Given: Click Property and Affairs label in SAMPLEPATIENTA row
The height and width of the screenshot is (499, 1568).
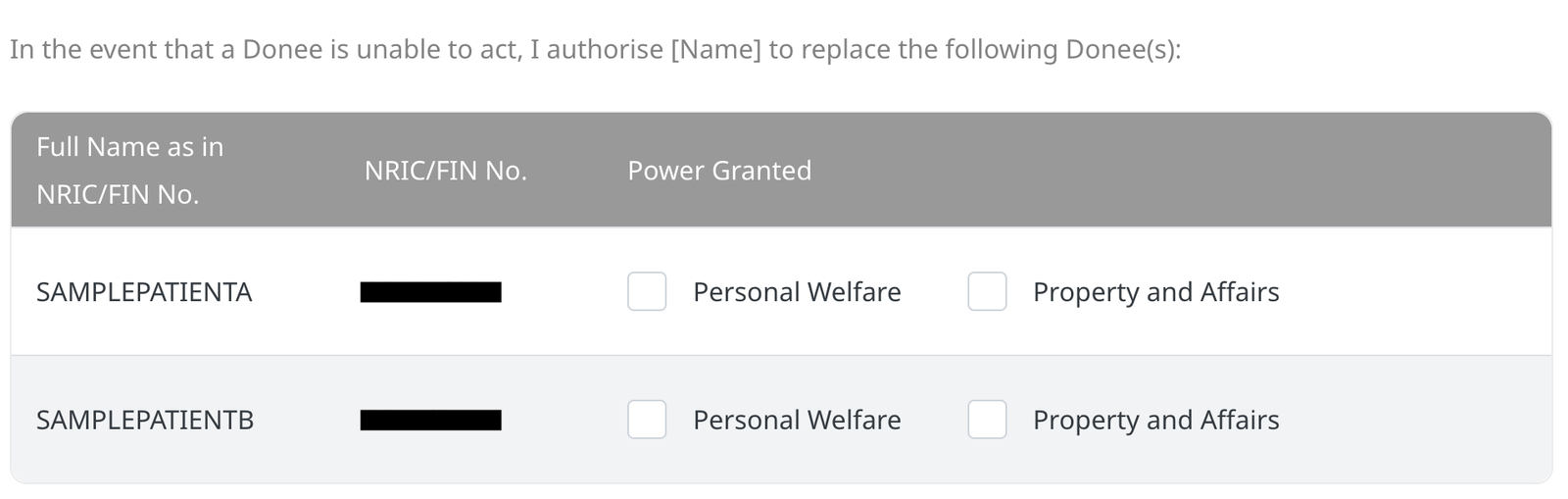Looking at the screenshot, I should click(x=1155, y=292).
